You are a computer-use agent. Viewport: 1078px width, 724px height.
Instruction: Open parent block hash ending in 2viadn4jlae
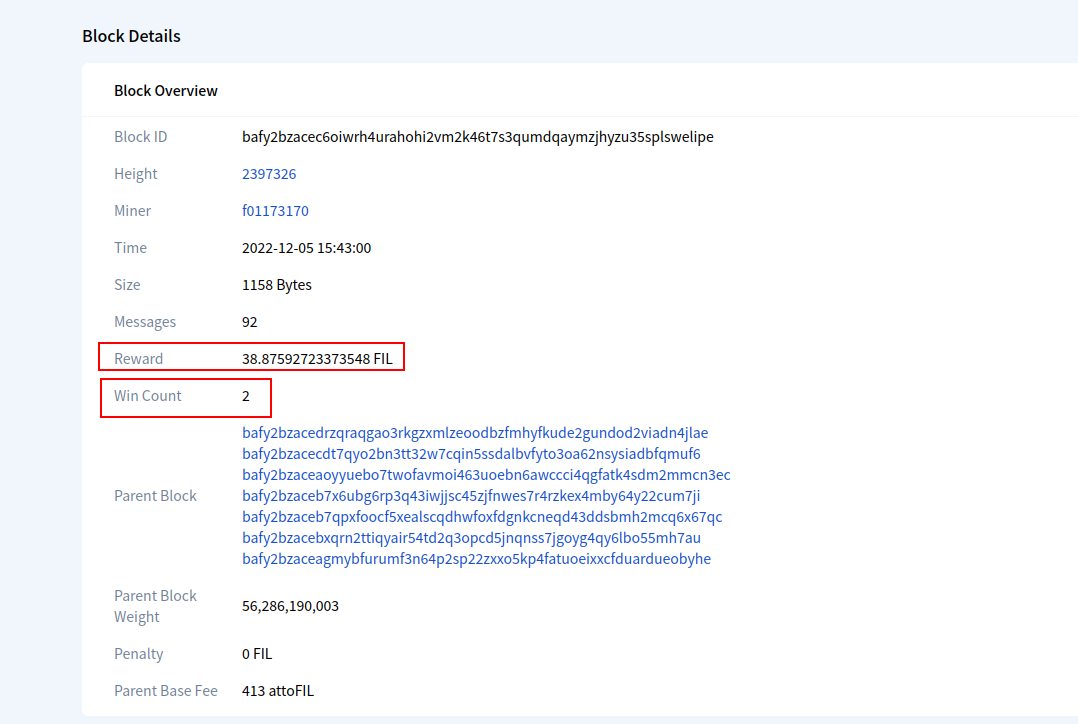475,432
